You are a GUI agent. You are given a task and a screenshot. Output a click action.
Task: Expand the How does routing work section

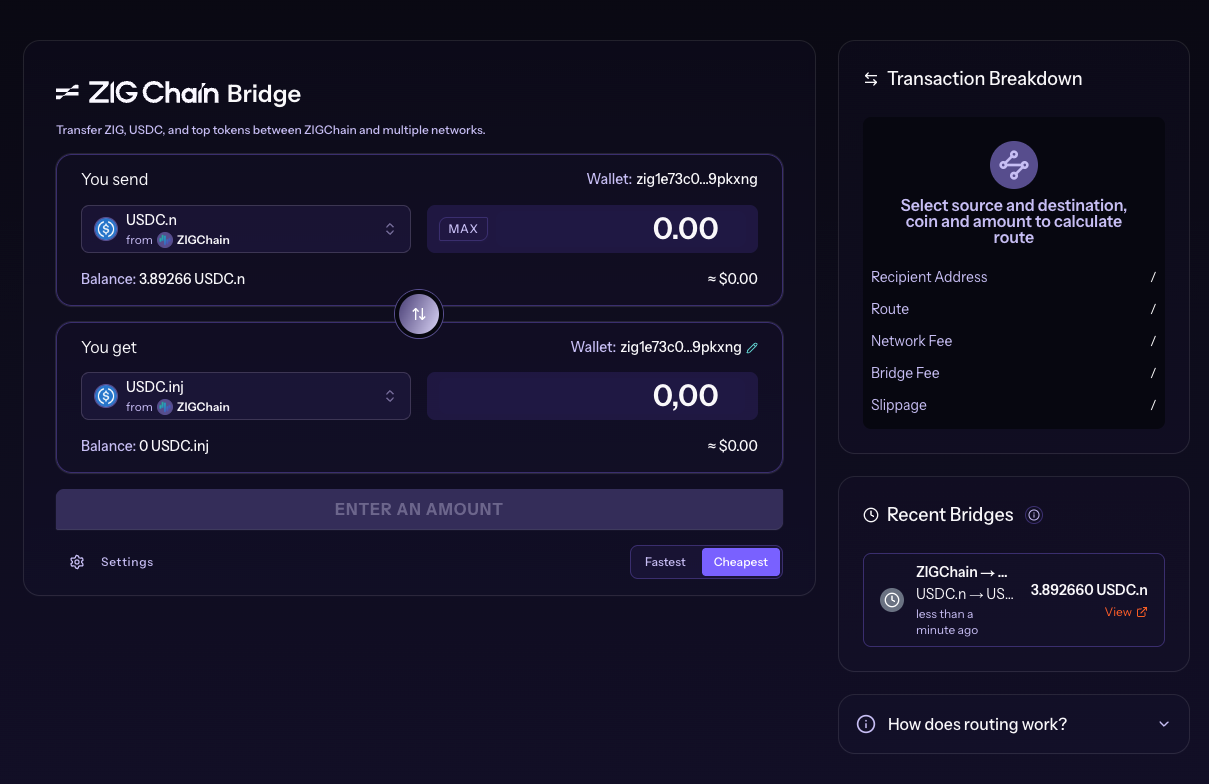click(x=1014, y=724)
